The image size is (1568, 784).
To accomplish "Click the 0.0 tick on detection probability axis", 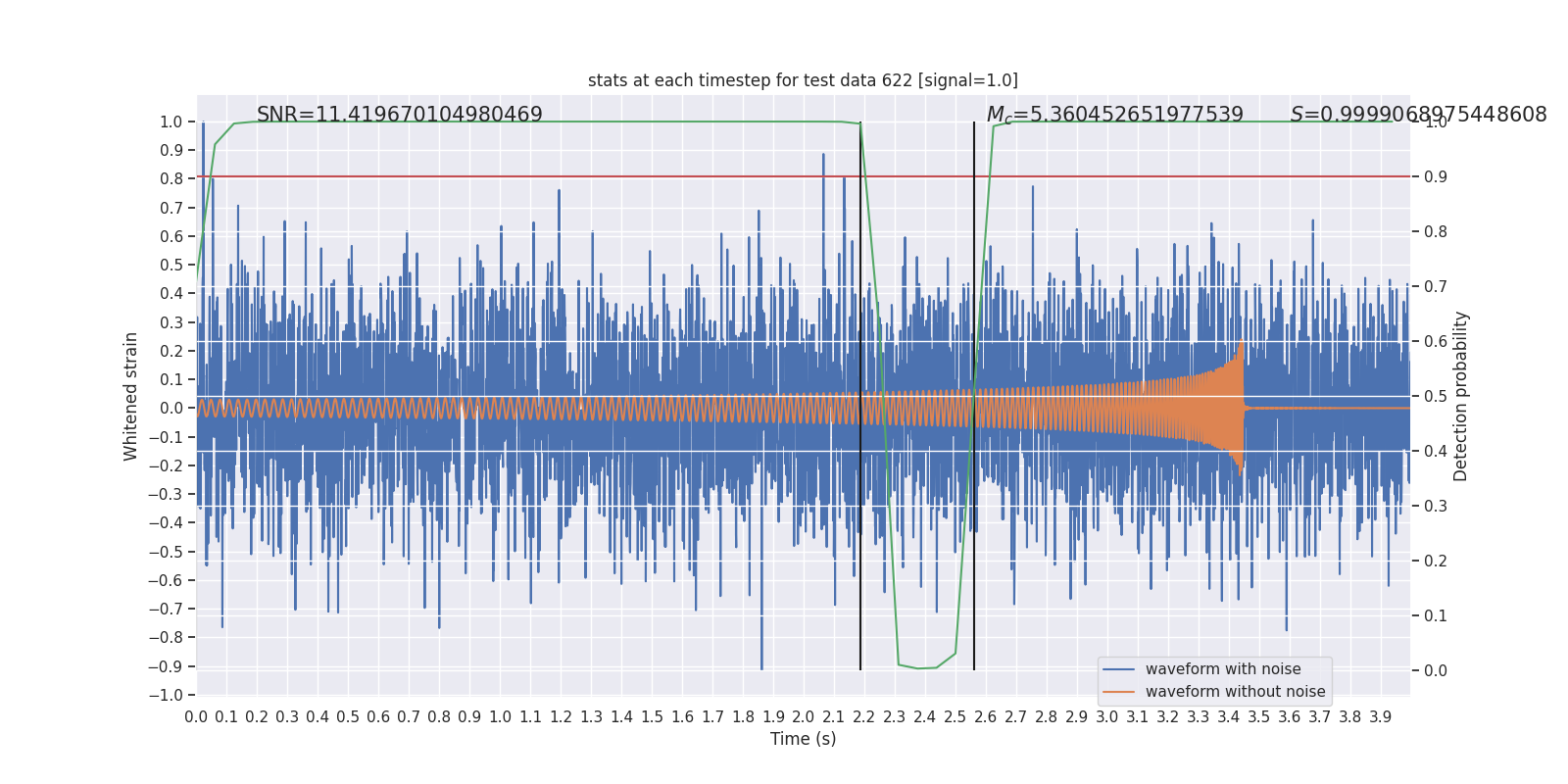I will click(1436, 671).
